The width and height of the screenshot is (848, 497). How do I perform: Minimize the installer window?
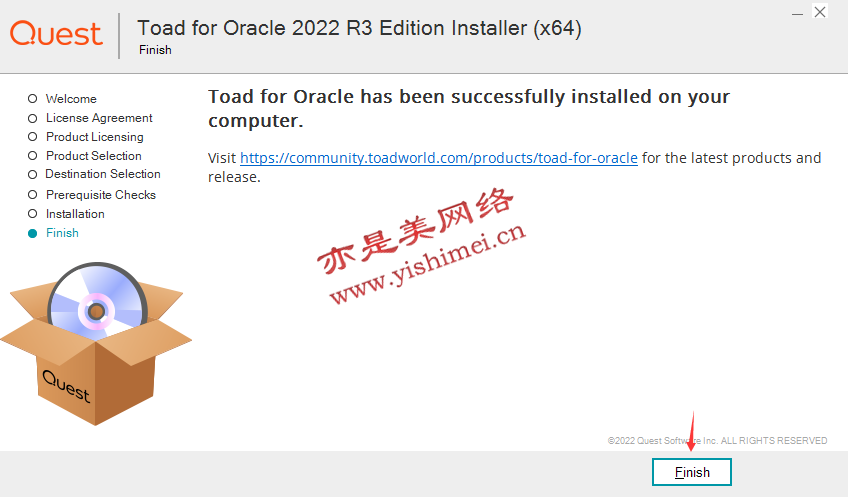point(797,13)
